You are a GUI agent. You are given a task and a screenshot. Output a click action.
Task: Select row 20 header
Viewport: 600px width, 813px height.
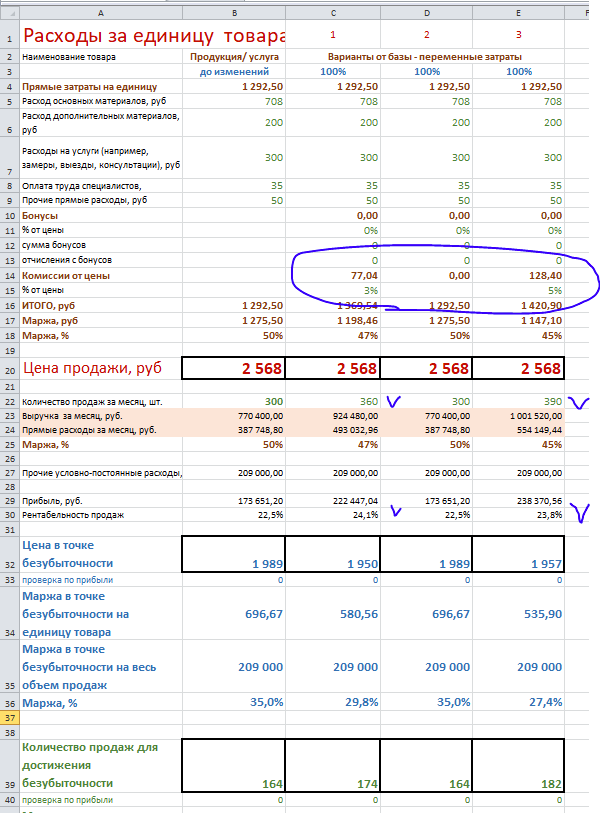[9, 369]
